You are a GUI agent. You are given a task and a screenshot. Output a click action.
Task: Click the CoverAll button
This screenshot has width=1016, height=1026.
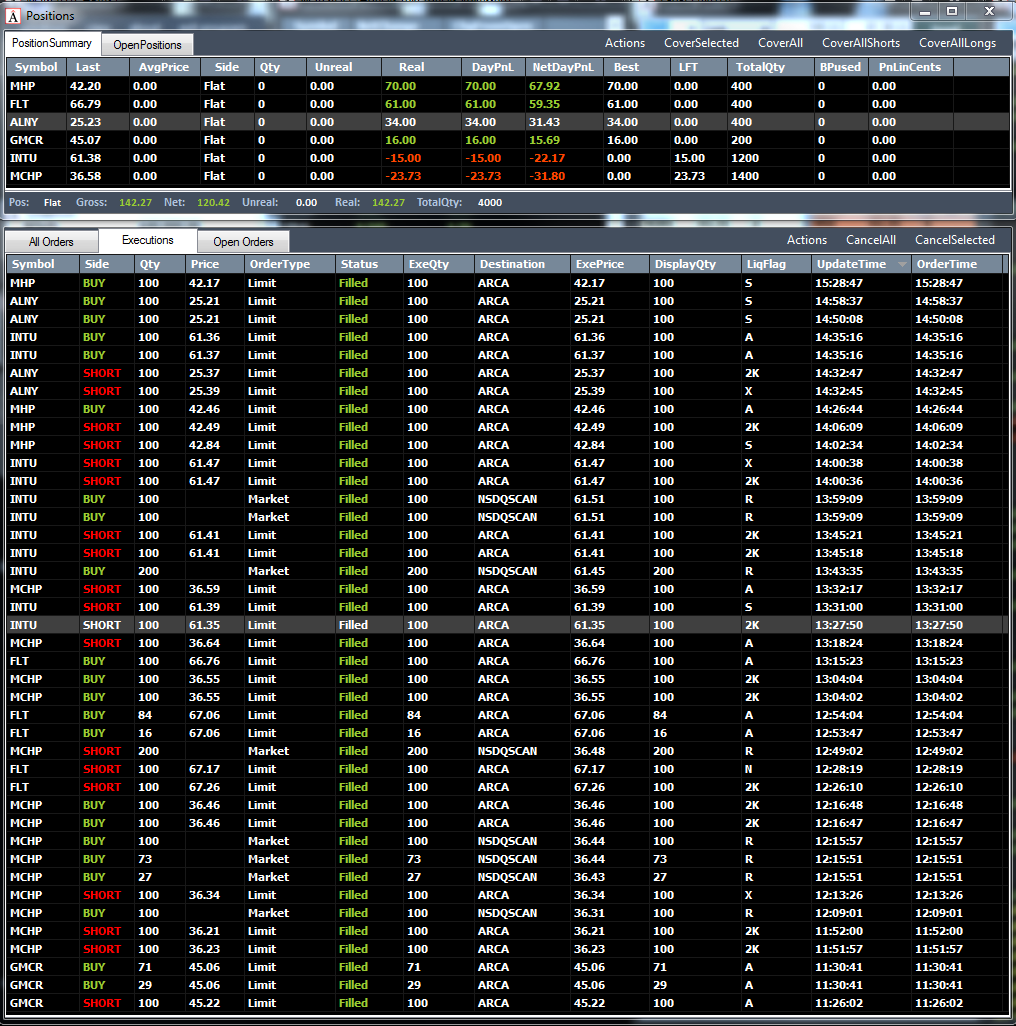tap(780, 43)
